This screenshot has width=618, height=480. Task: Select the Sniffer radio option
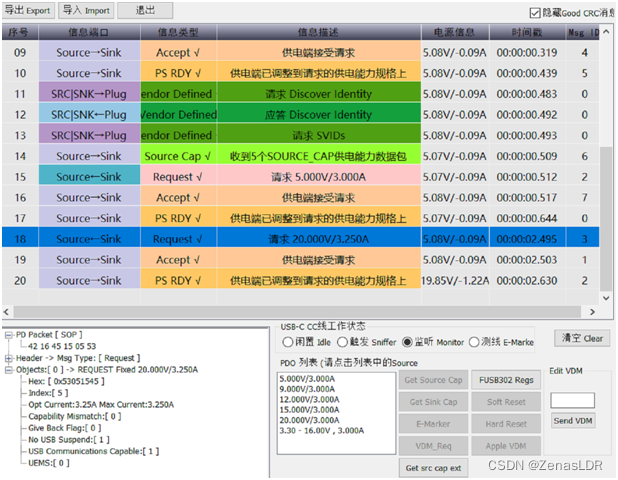[342, 342]
